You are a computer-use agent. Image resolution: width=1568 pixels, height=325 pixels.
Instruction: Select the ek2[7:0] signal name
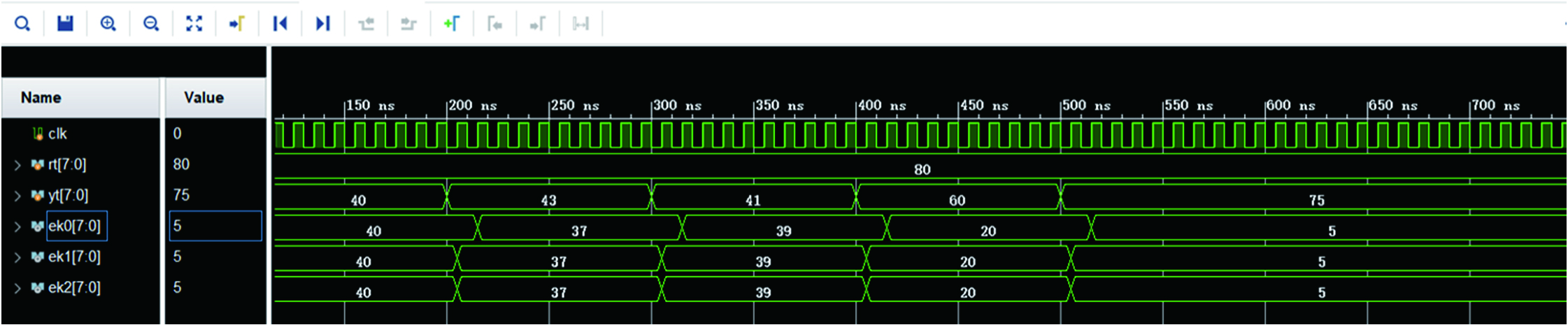pos(75,288)
